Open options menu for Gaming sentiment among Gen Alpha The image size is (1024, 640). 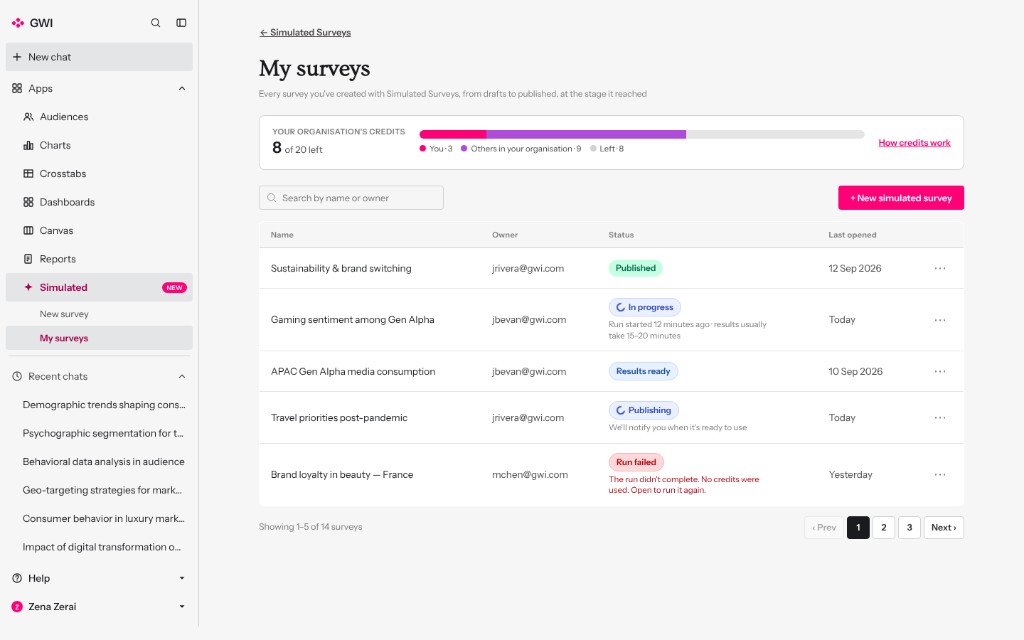coord(940,320)
